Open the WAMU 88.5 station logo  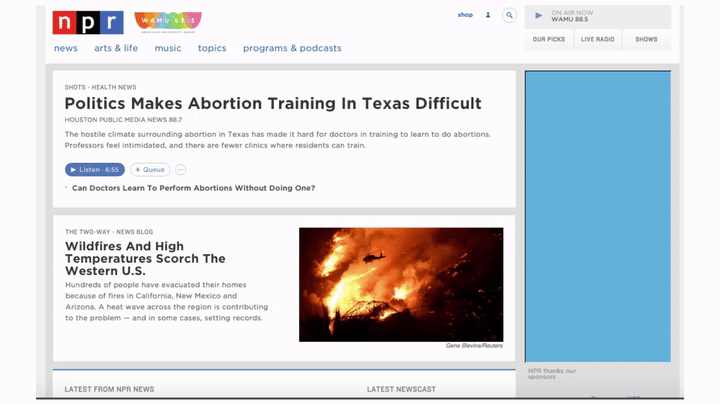(x=168, y=21)
